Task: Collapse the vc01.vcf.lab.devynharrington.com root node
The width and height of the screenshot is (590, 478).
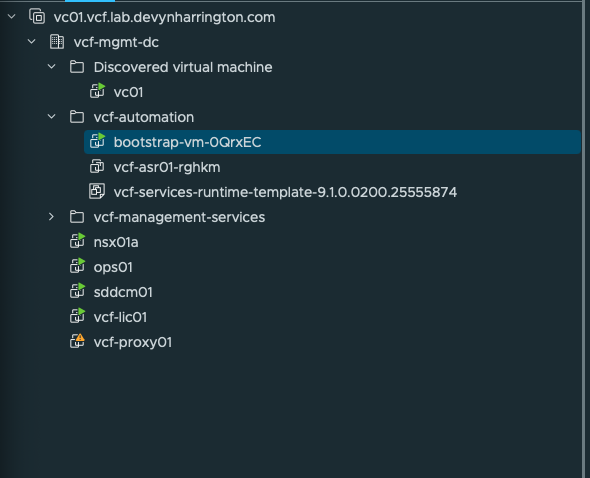Action: pyautogui.click(x=12, y=17)
